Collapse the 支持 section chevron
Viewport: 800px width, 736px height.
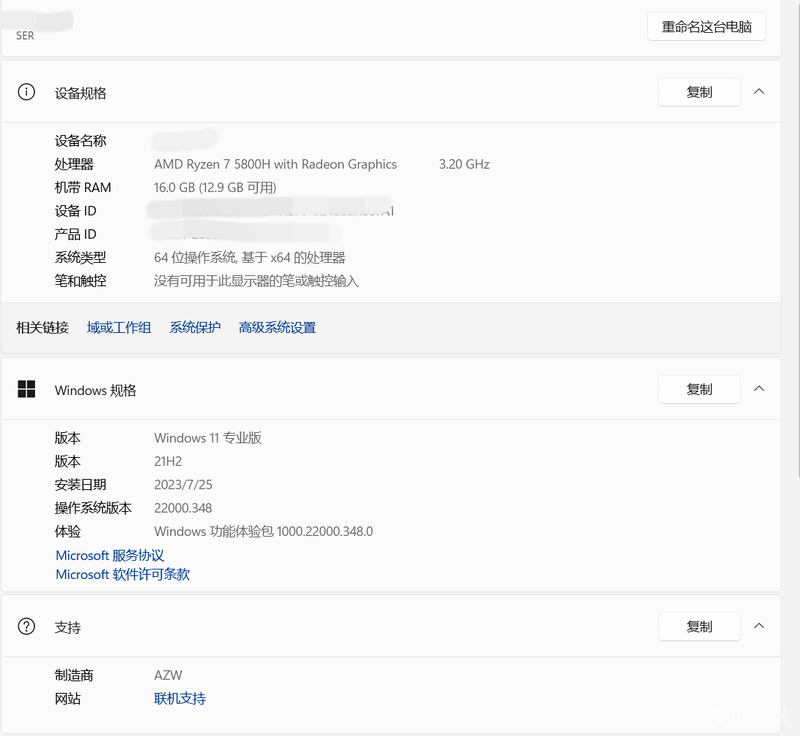point(759,626)
